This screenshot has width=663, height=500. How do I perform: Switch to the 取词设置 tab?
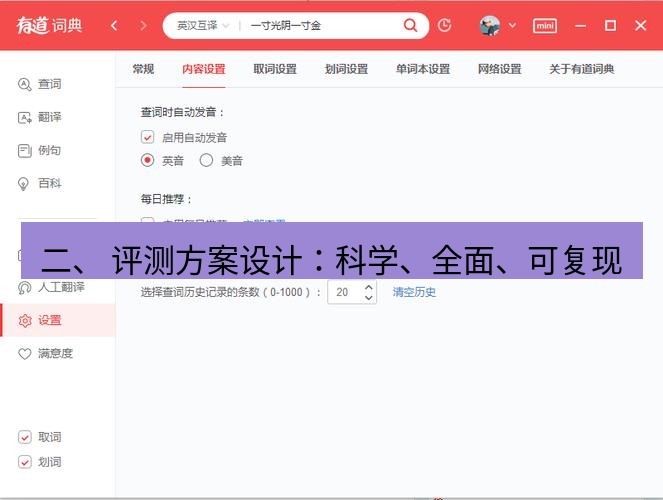275,69
